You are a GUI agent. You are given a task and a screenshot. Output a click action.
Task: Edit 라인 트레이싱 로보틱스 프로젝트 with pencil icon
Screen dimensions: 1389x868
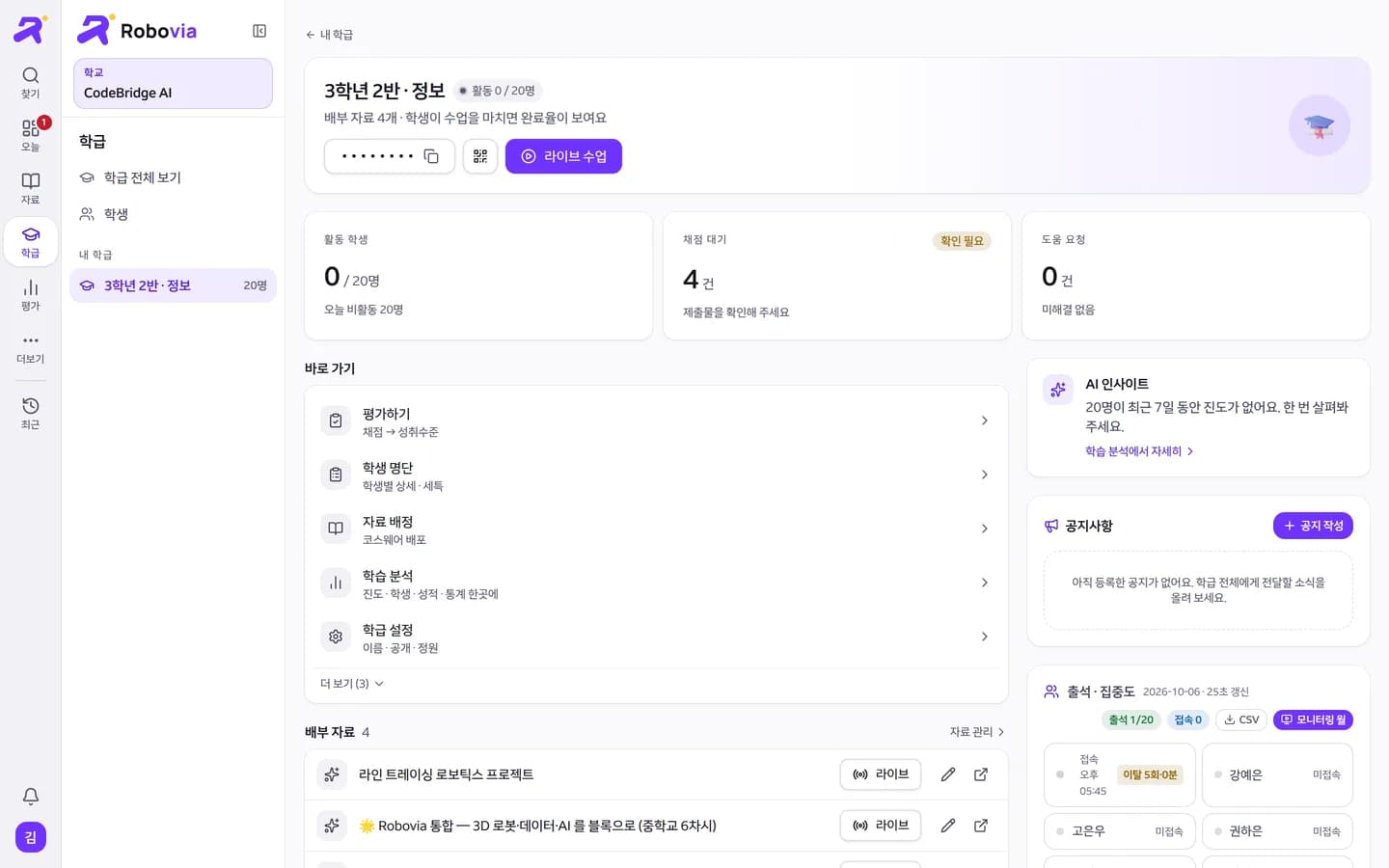(x=948, y=774)
